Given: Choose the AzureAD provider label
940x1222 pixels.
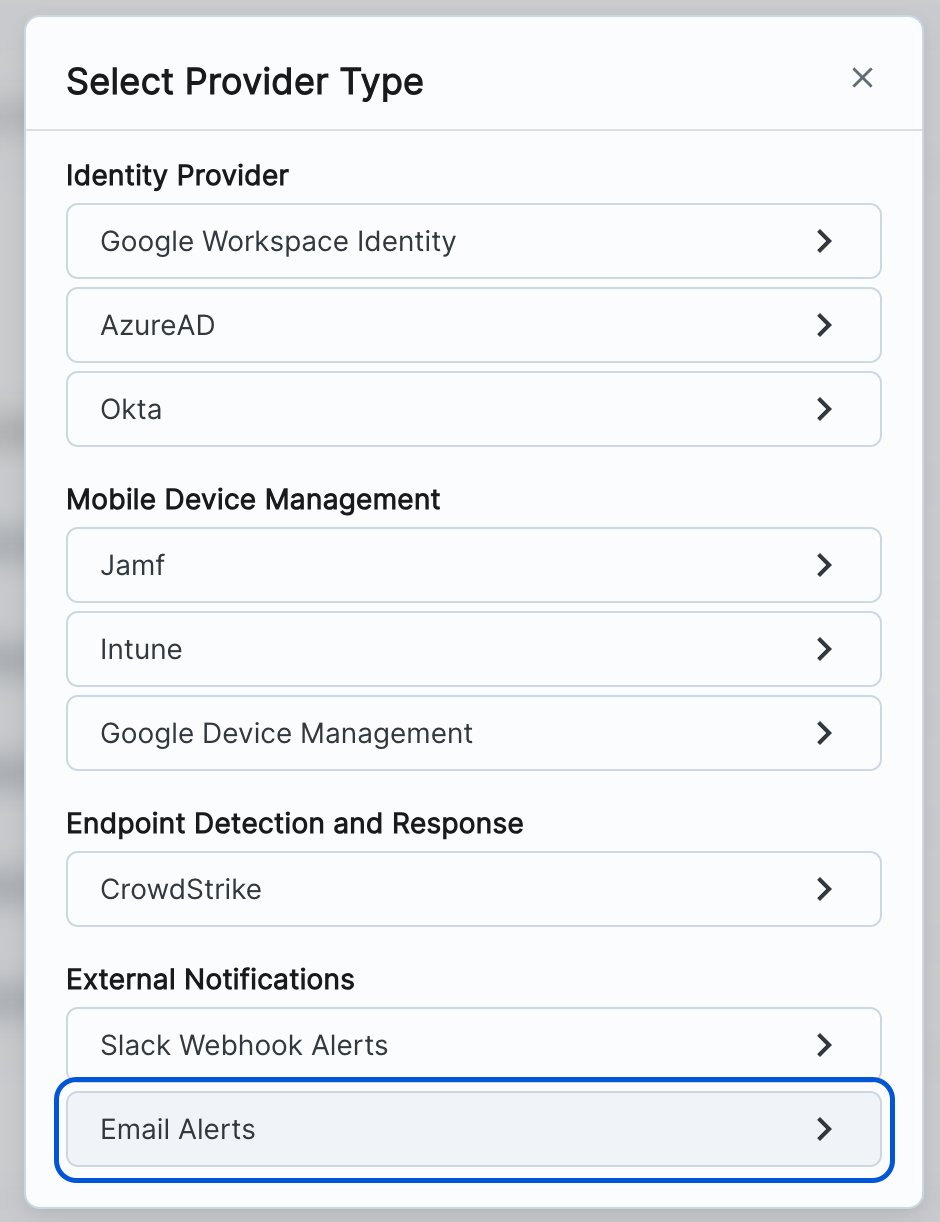Looking at the screenshot, I should 158,325.
